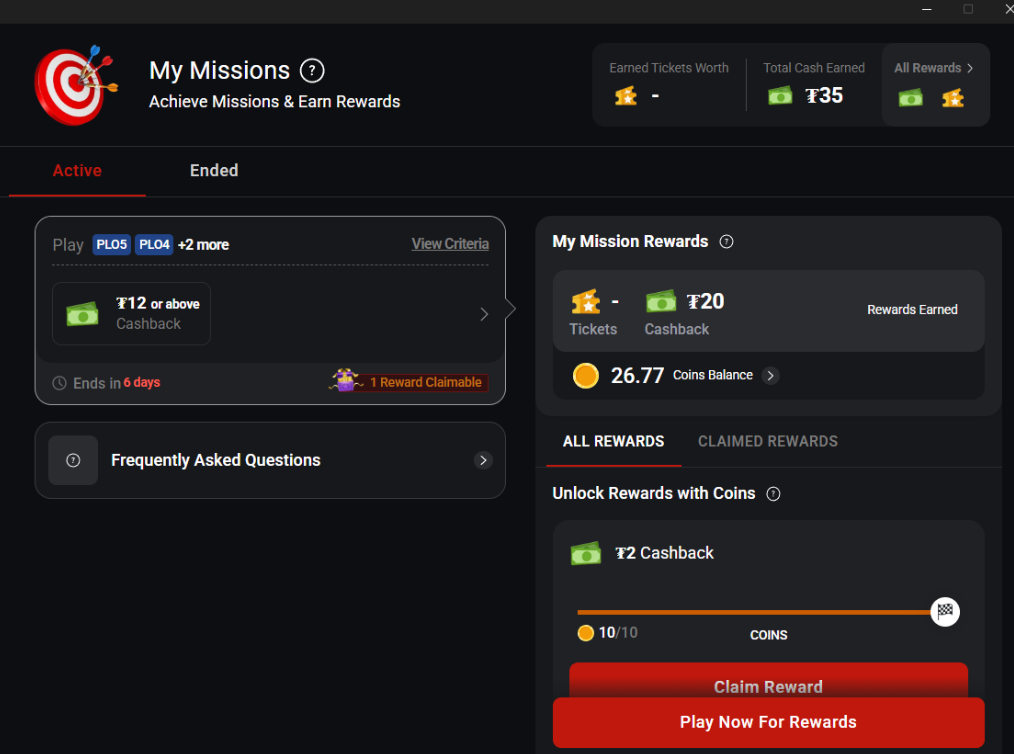Open the View Criteria link
This screenshot has width=1014, height=754.
[450, 244]
